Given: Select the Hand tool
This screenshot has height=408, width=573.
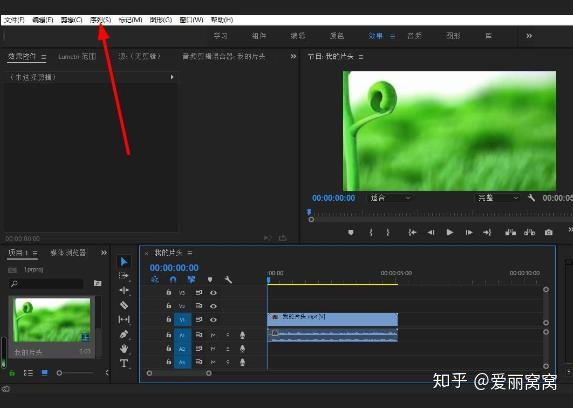Looking at the screenshot, I should pos(124,348).
